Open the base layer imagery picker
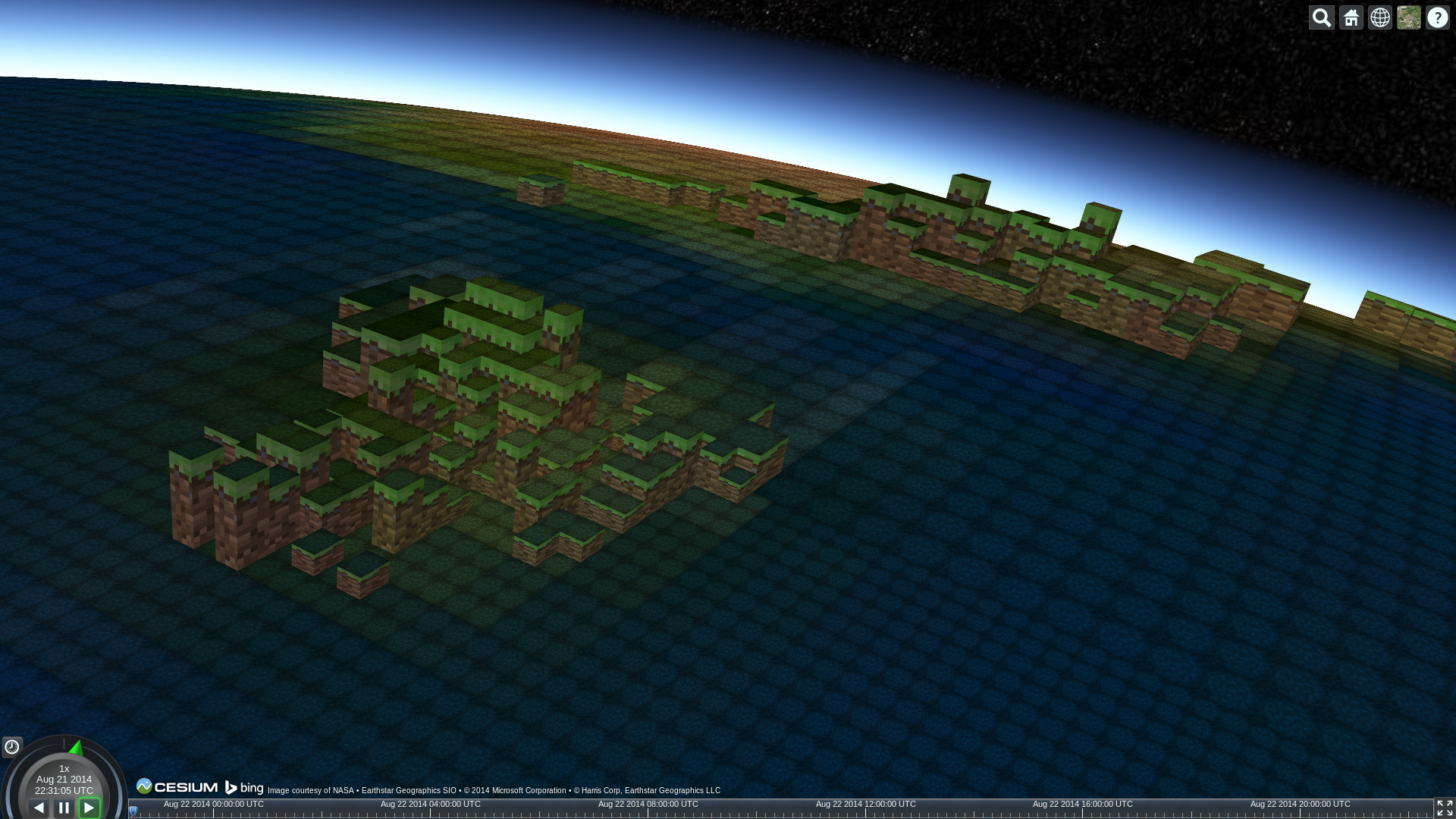The height and width of the screenshot is (819, 1456). [1408, 17]
